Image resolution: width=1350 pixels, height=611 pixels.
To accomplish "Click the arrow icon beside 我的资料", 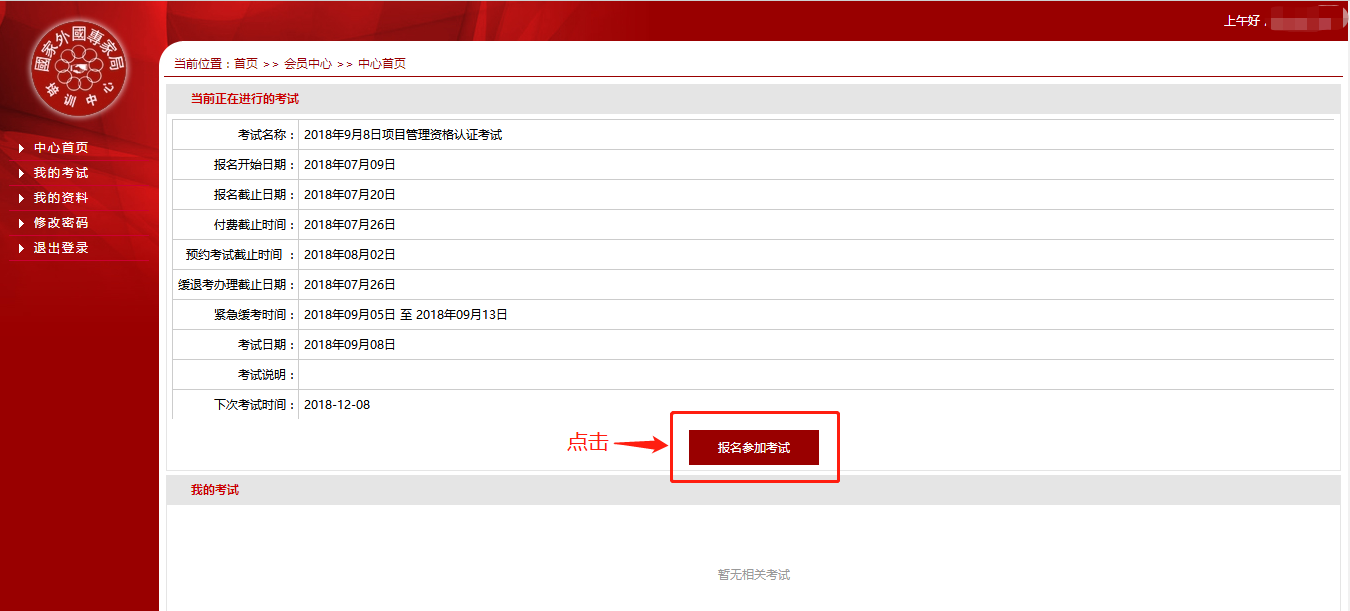I will click(21, 198).
